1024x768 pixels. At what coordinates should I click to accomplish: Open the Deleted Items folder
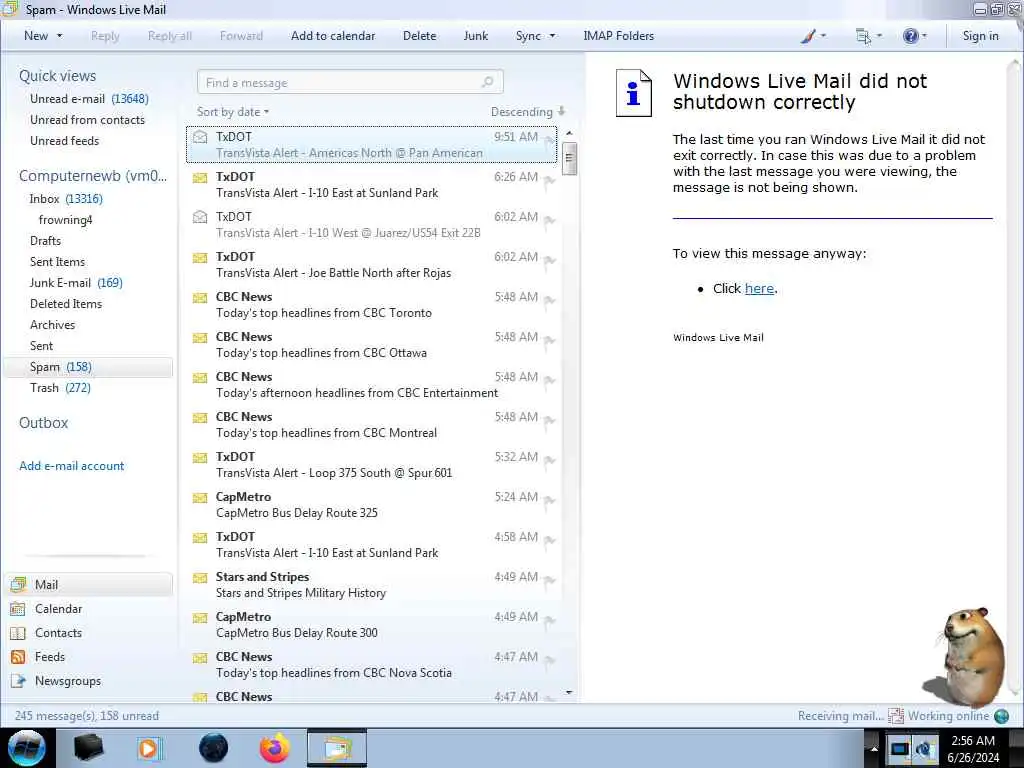[x=65, y=304]
